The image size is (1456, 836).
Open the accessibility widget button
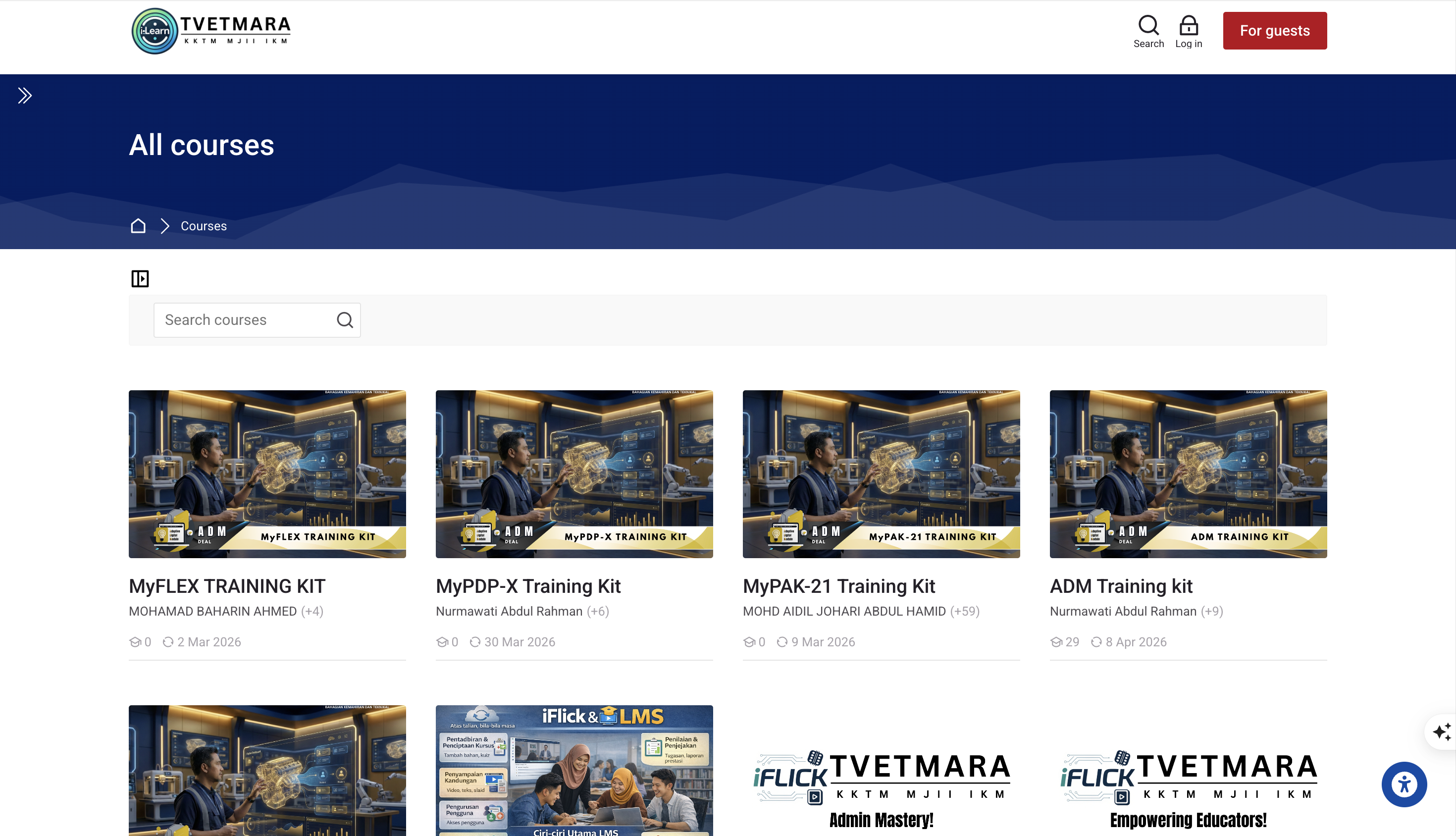coord(1404,784)
